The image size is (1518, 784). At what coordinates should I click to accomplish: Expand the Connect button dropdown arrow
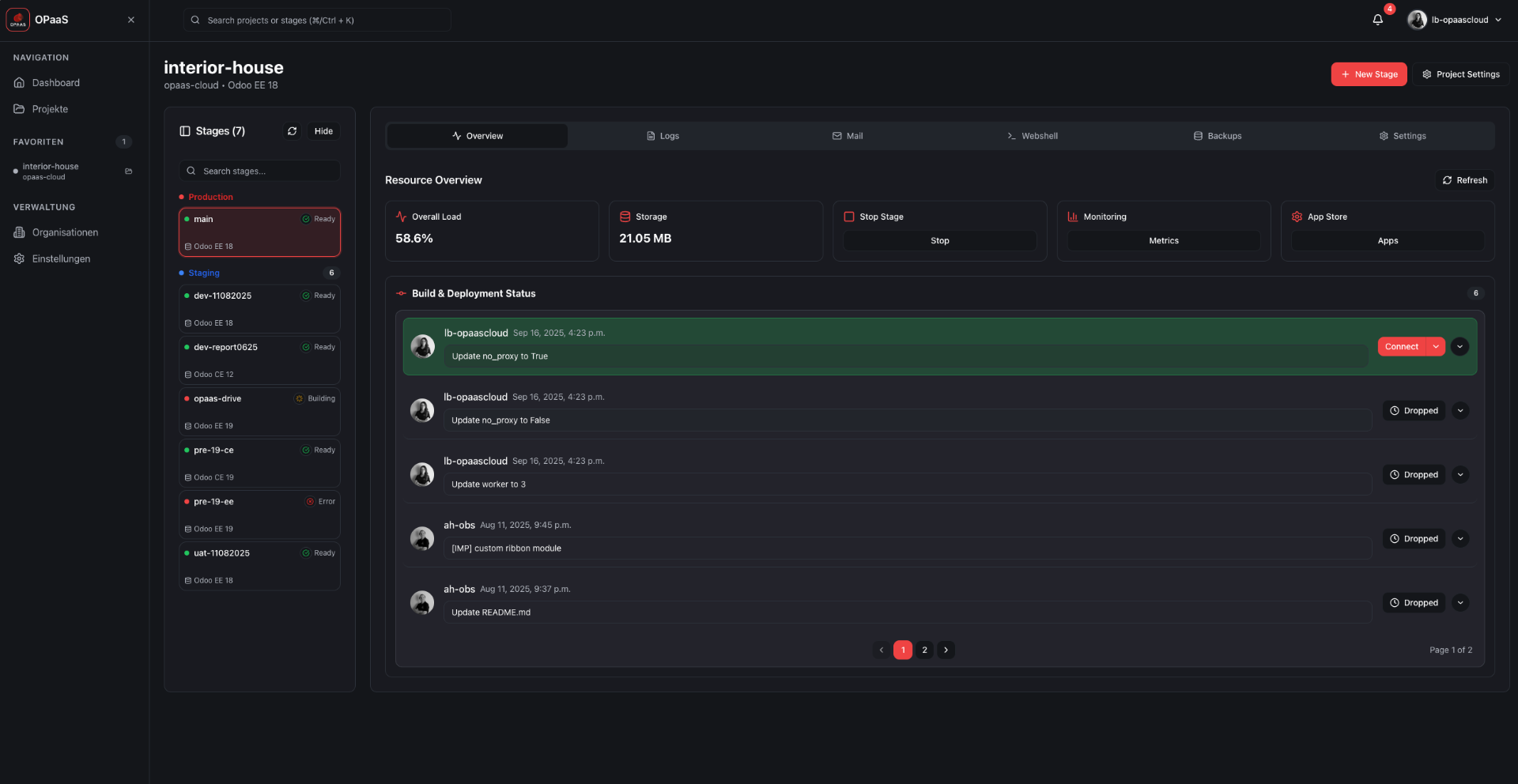tap(1436, 346)
